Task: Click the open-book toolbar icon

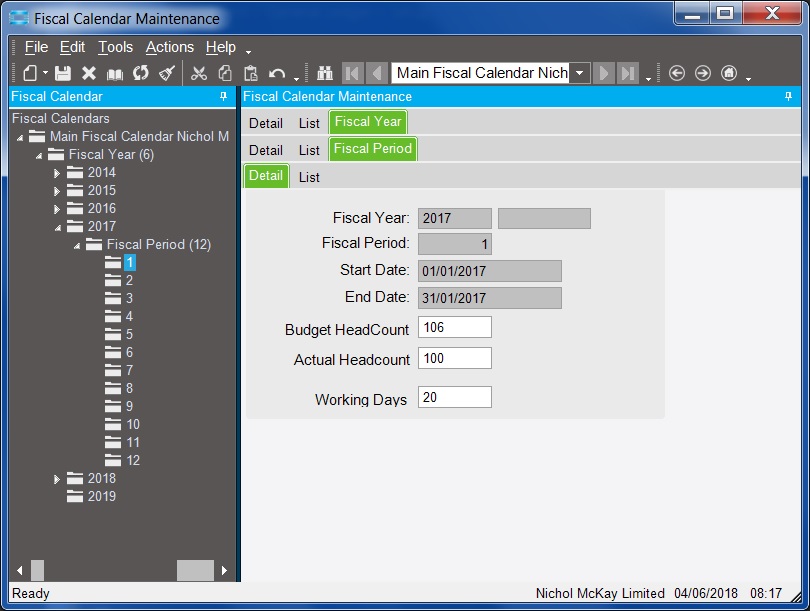Action: click(115, 74)
